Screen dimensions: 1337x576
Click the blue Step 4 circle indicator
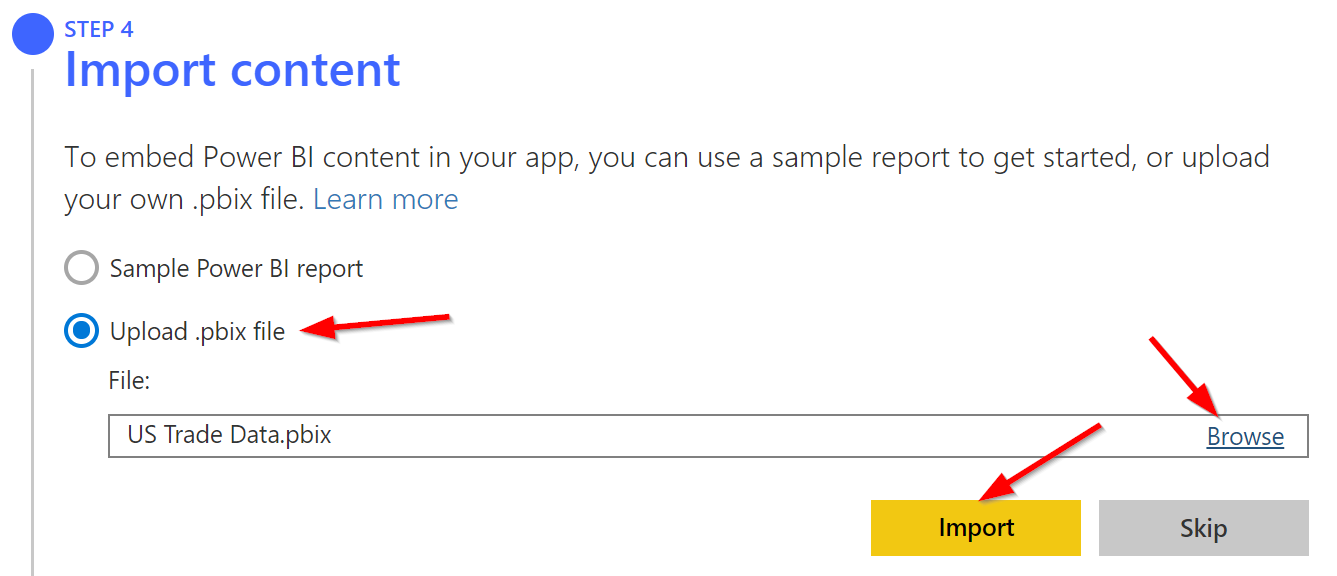(x=32, y=35)
